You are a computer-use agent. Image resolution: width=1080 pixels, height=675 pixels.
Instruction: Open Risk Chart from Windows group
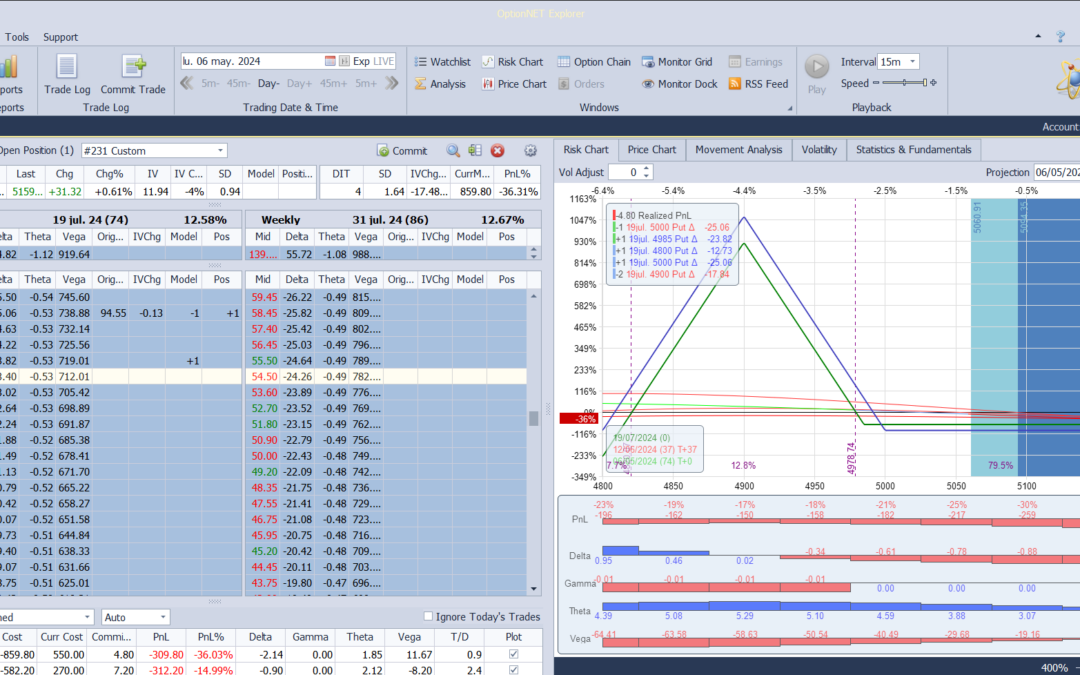pyautogui.click(x=512, y=62)
